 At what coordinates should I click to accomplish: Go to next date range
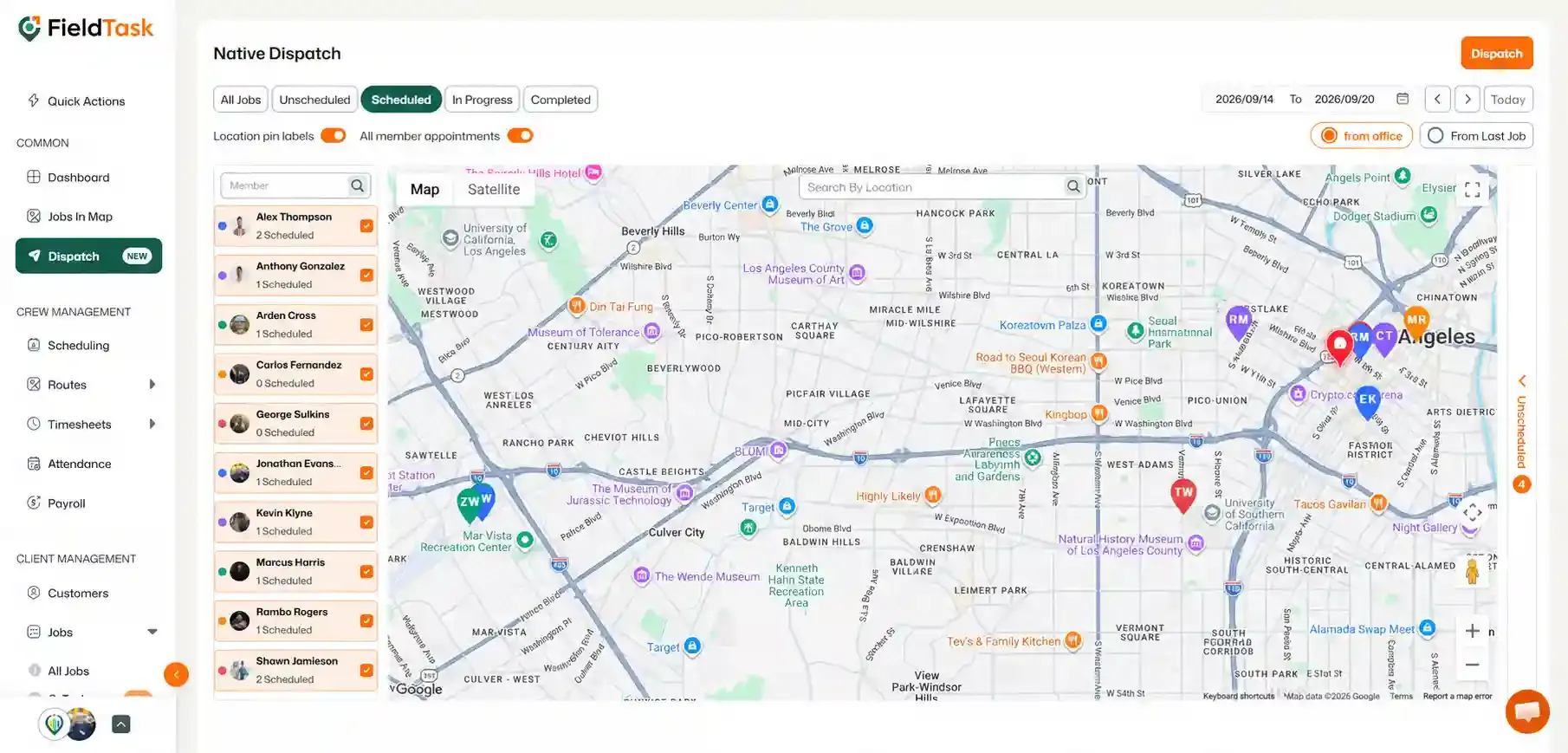tap(1468, 99)
